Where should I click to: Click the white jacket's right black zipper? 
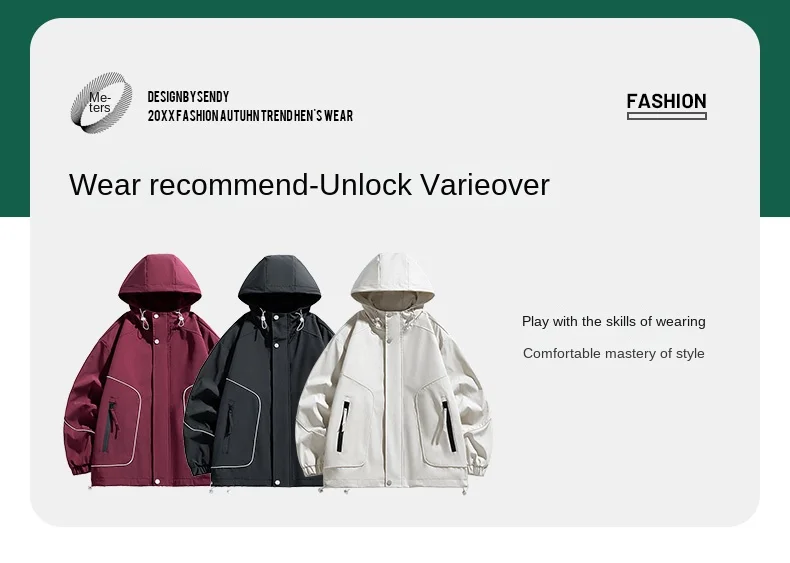click(449, 426)
